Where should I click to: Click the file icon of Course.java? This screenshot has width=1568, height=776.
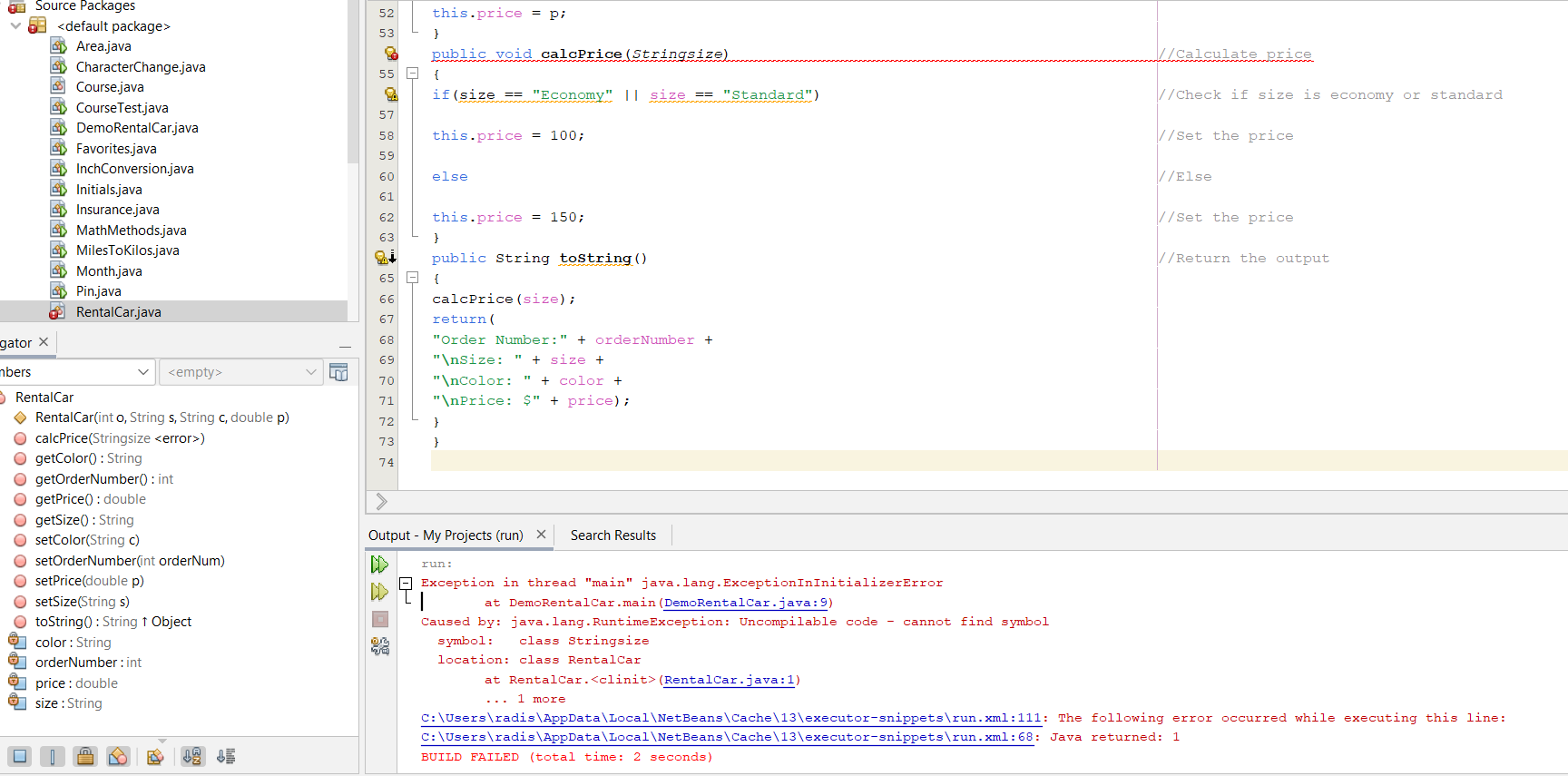click(59, 86)
